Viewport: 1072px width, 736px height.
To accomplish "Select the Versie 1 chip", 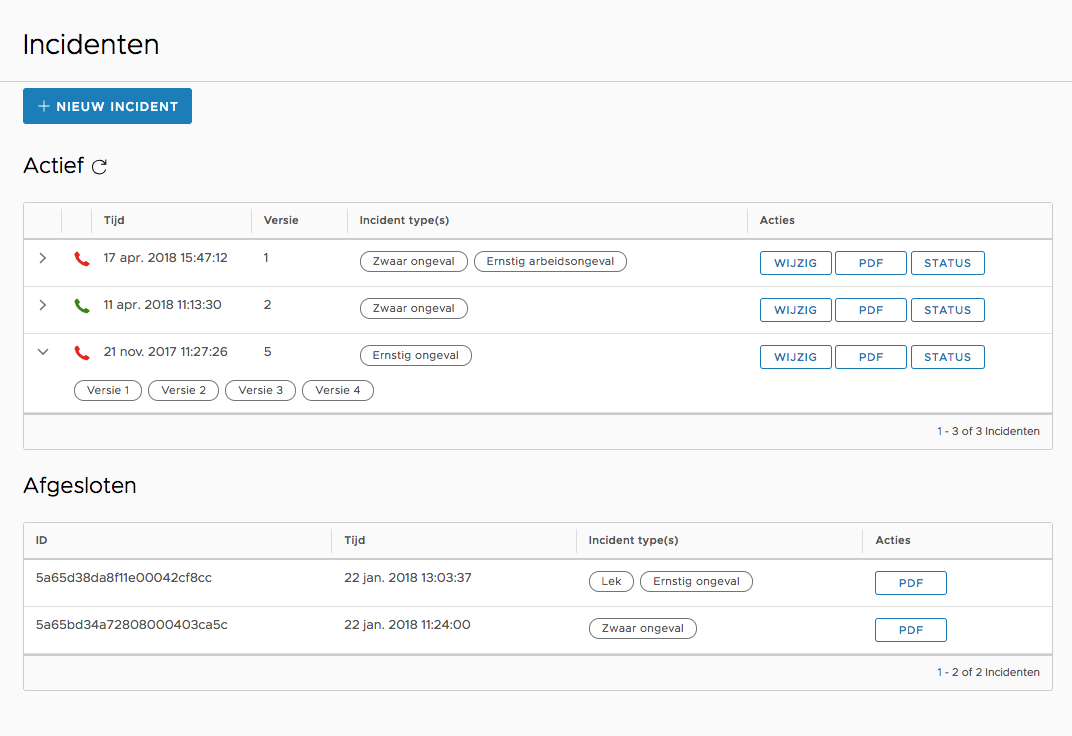I will click(108, 390).
